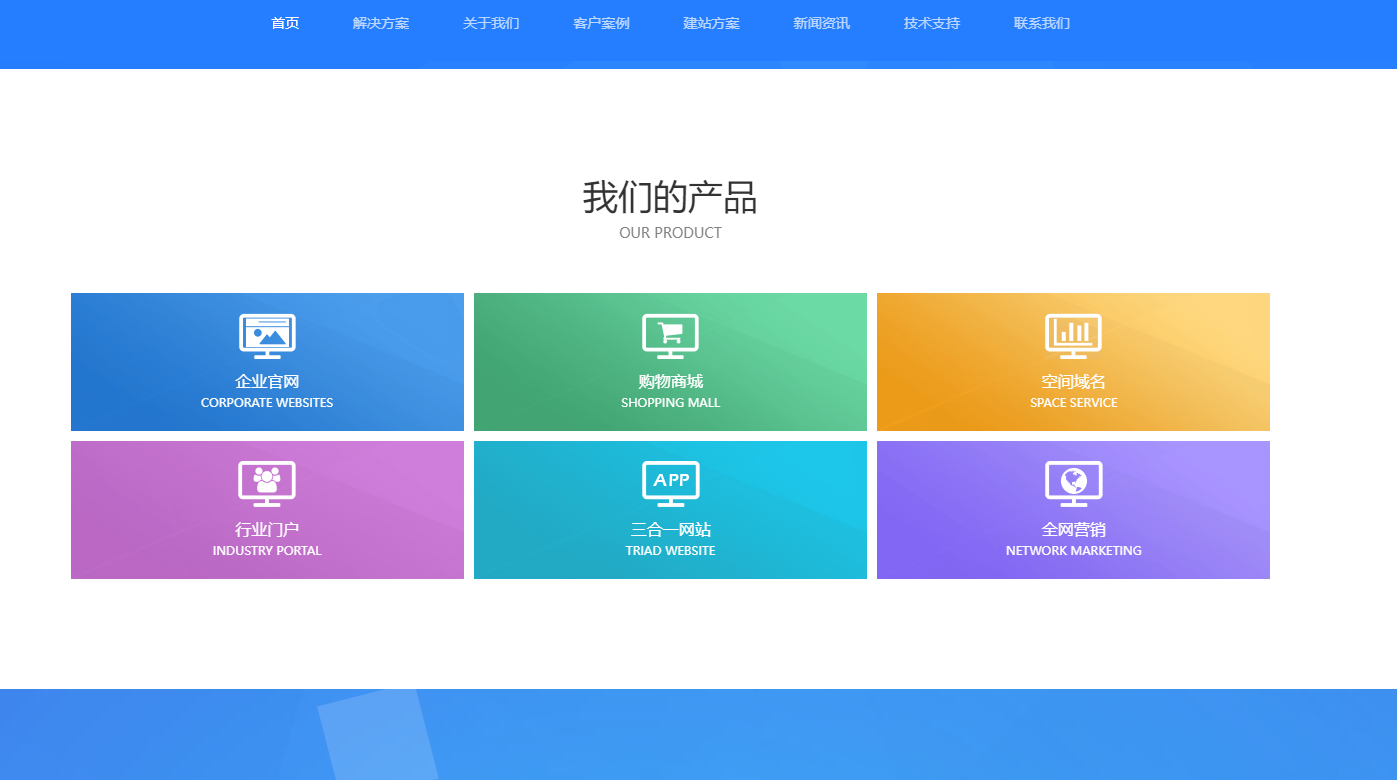The width and height of the screenshot is (1397, 780).
Task: Go to the 首页 home menu item
Action: (x=285, y=23)
